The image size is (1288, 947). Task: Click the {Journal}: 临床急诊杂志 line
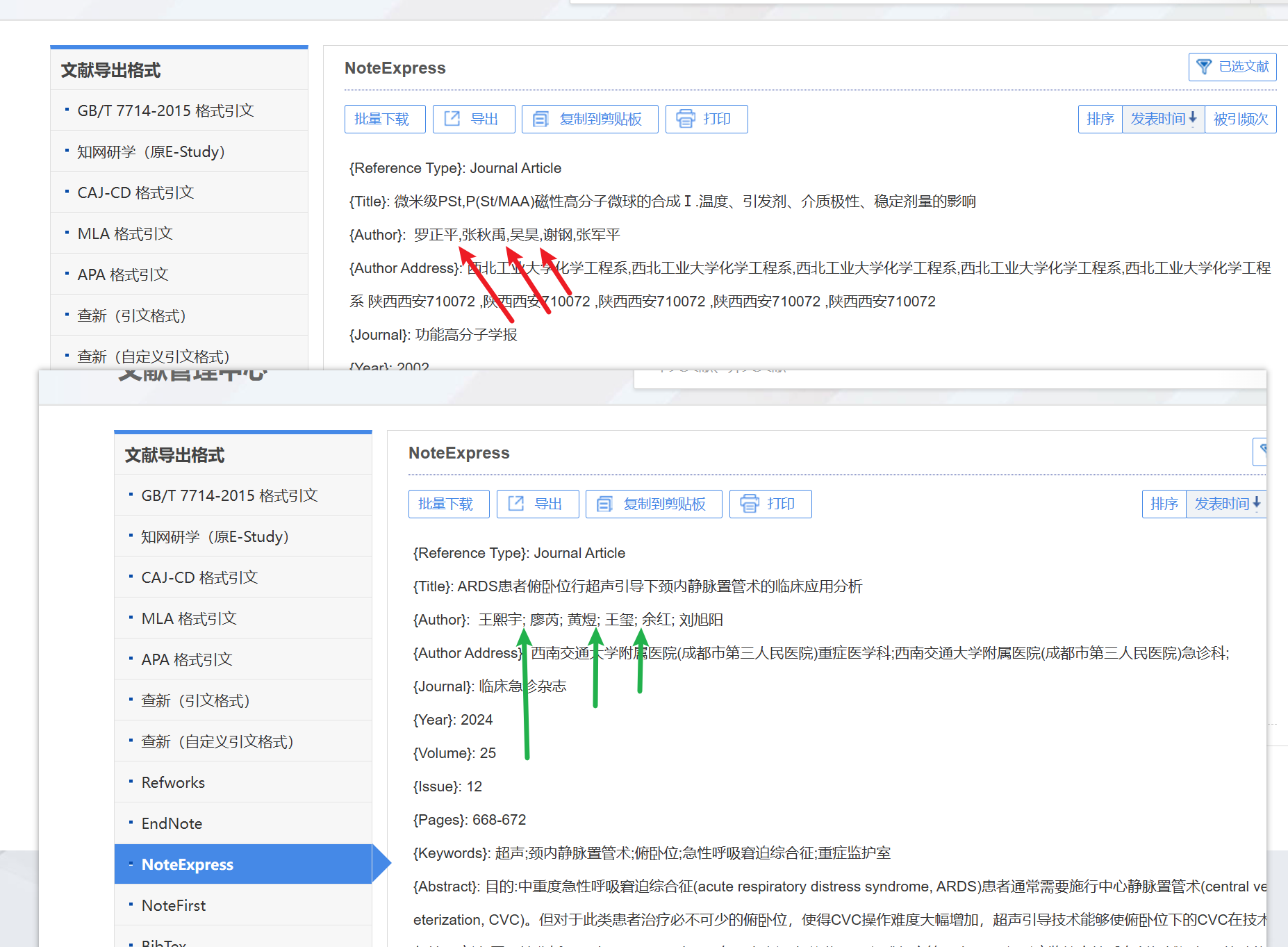tap(490, 686)
